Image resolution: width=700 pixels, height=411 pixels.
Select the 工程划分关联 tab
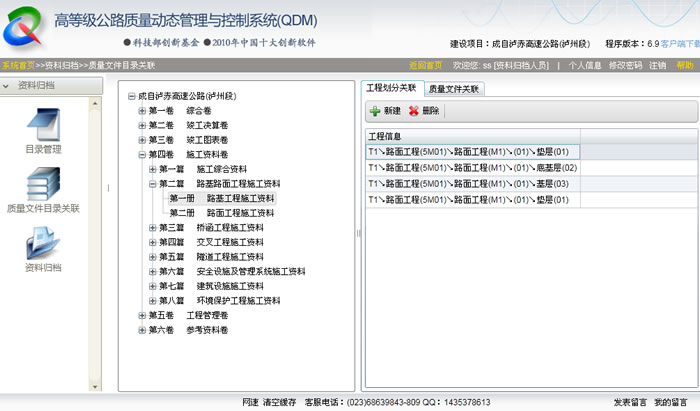point(391,88)
